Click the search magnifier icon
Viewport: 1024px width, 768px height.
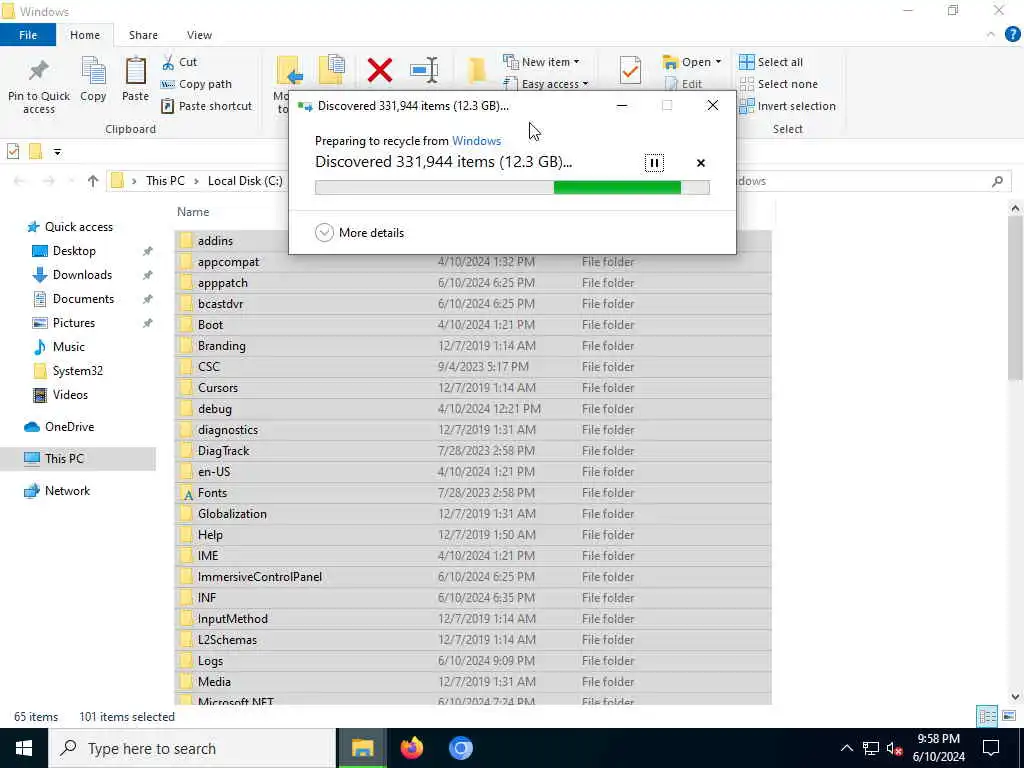click(997, 181)
